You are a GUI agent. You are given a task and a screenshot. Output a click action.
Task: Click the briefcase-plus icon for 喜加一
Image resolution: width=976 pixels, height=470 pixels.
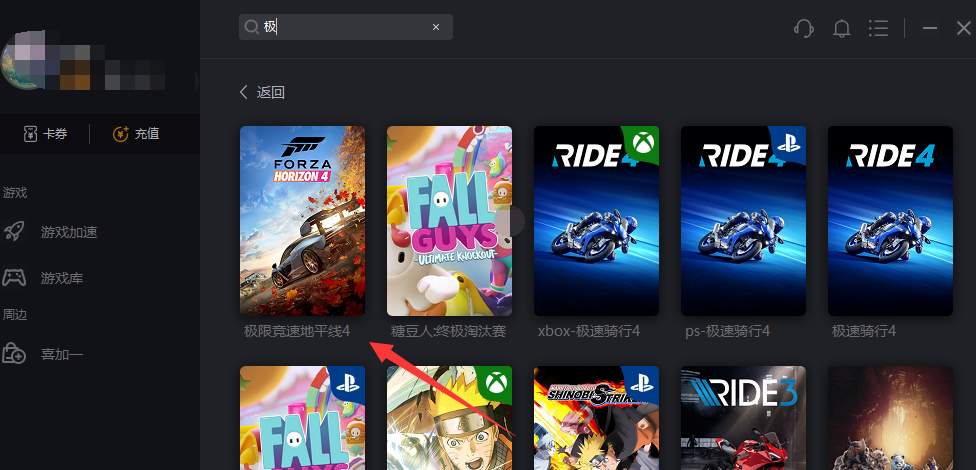click(x=14, y=353)
